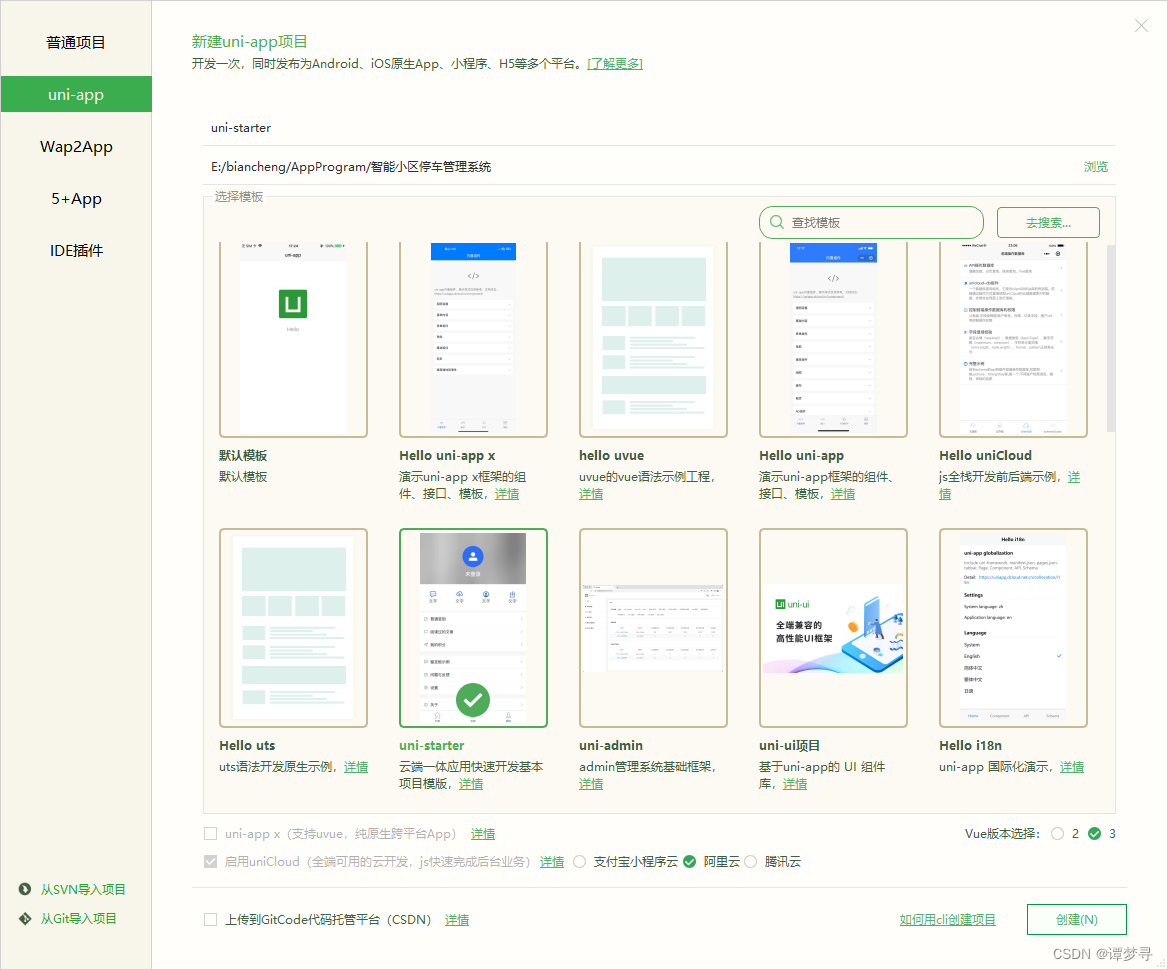Select the Hello uni-app template thumbnail
The image size is (1168, 970).
pyautogui.click(x=833, y=339)
